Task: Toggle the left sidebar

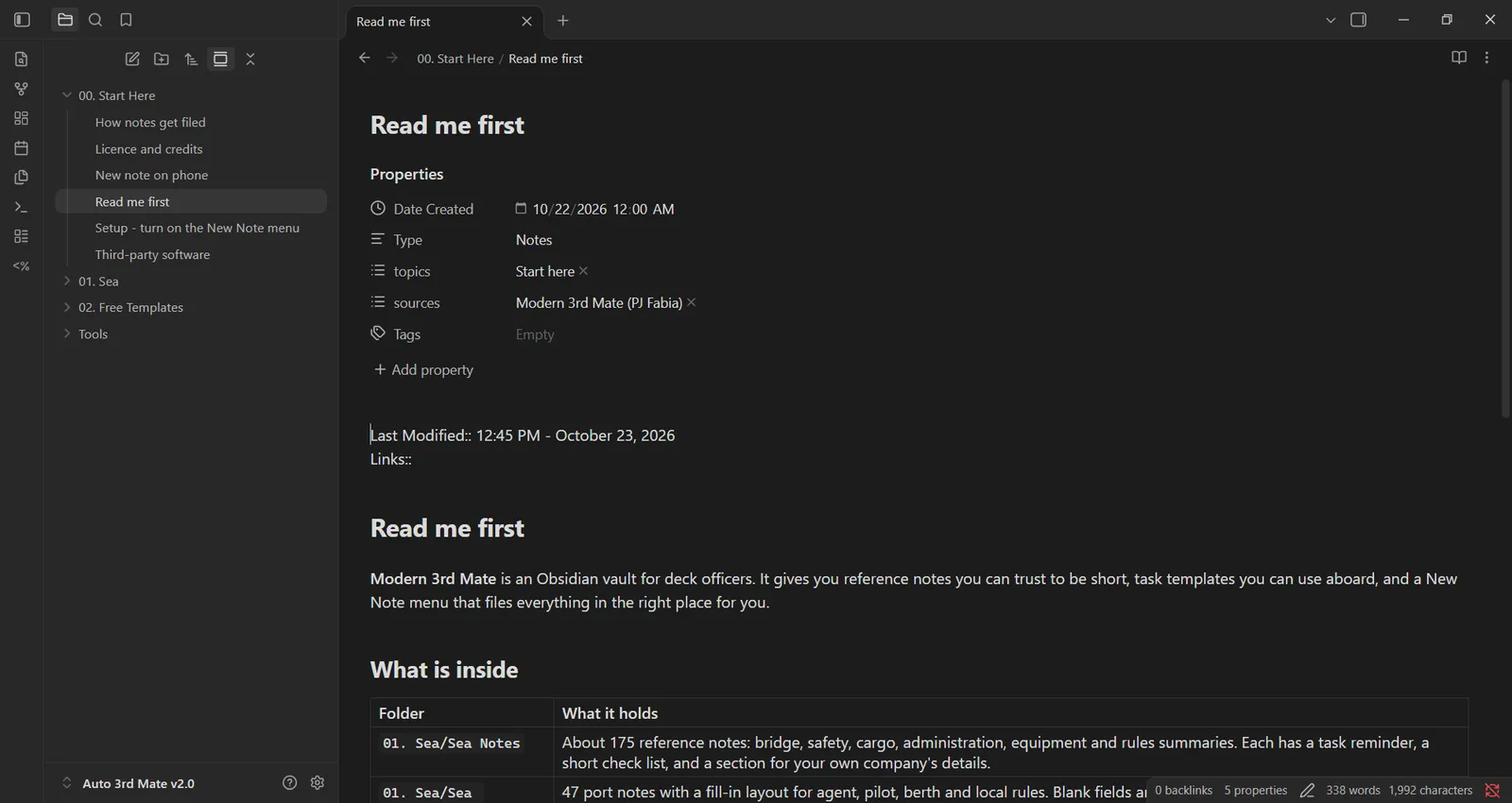Action: [22, 20]
